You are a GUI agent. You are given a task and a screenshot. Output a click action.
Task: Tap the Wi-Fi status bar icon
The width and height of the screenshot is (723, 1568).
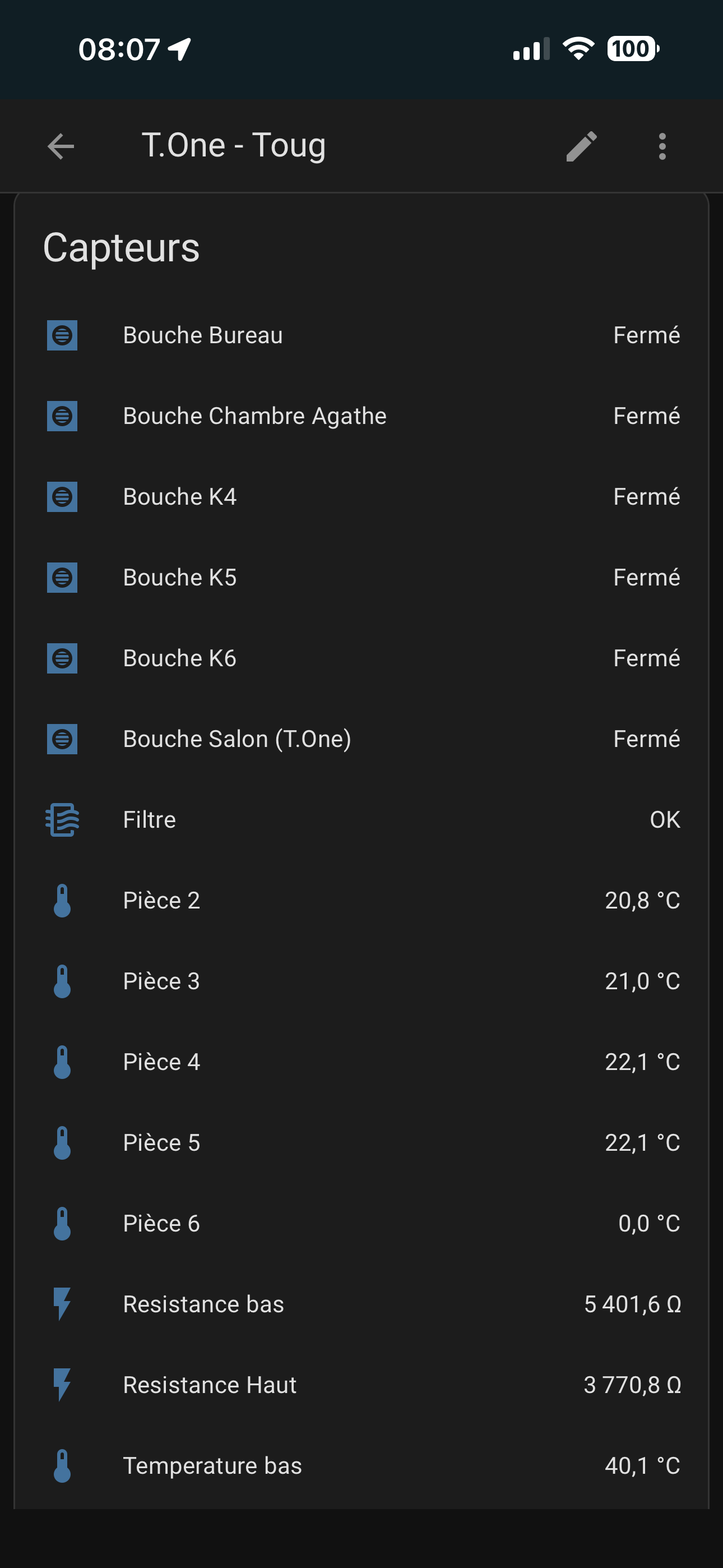(x=578, y=49)
